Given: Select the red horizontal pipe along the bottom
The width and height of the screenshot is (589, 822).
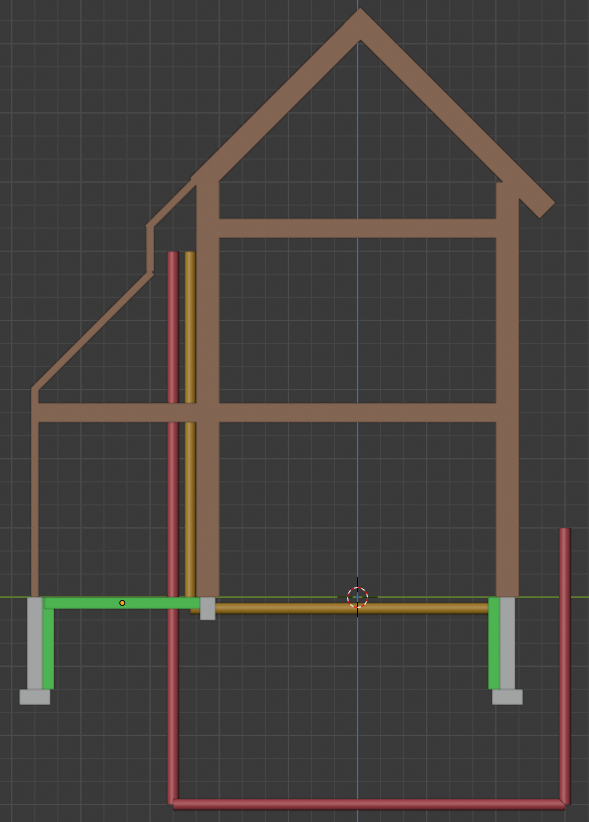Looking at the screenshot, I should [369, 804].
